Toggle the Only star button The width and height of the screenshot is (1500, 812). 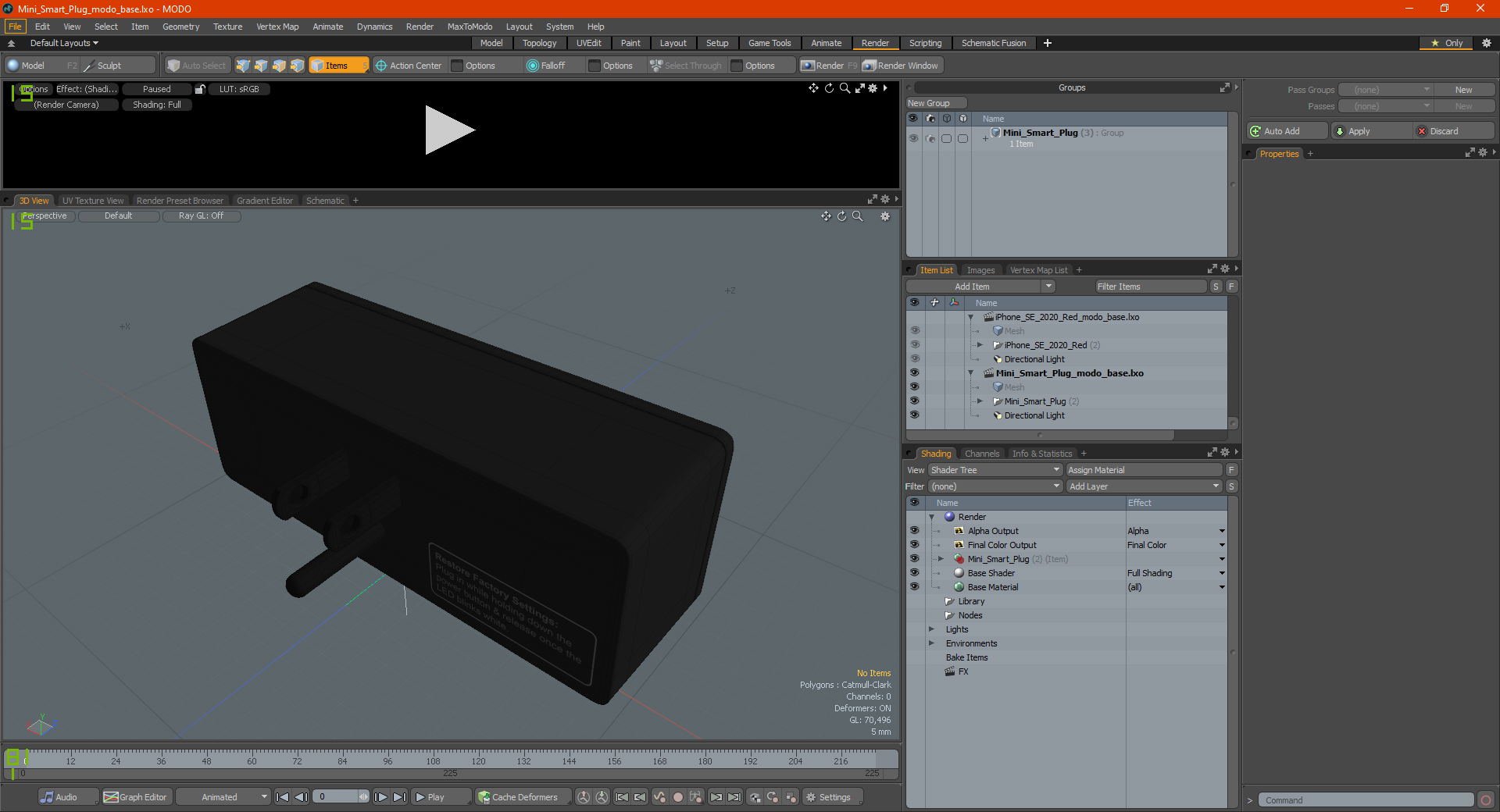(1447, 43)
